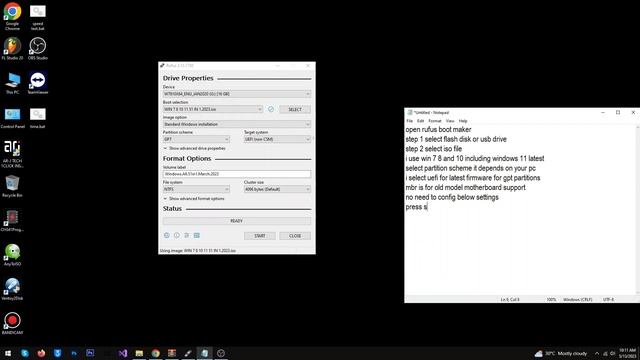
Task: Open the Notepad Edit menu
Action: (x=420, y=121)
